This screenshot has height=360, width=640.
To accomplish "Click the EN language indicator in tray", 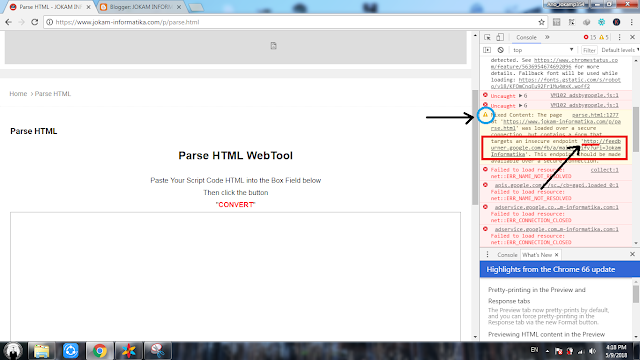I will pos(534,350).
